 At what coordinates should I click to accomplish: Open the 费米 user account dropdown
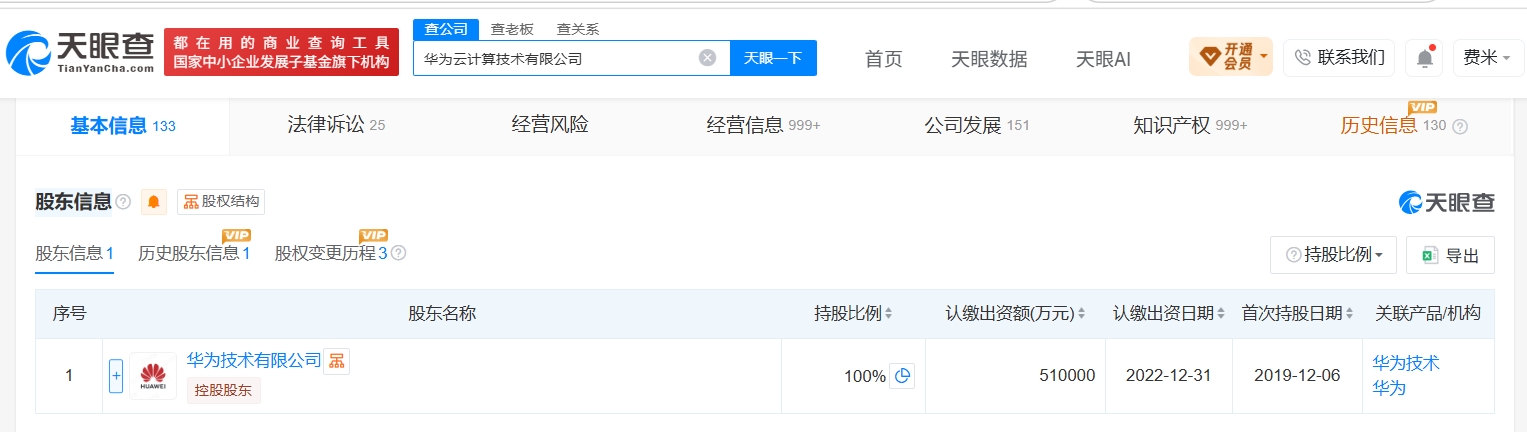pyautogui.click(x=1487, y=58)
